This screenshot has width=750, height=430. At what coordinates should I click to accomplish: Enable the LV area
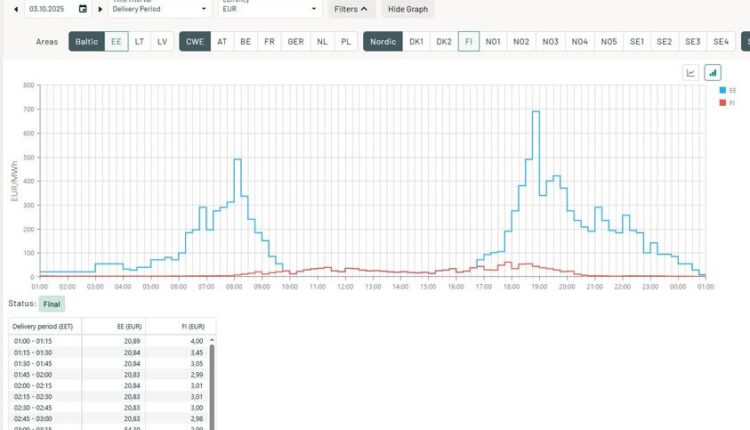(x=162, y=42)
